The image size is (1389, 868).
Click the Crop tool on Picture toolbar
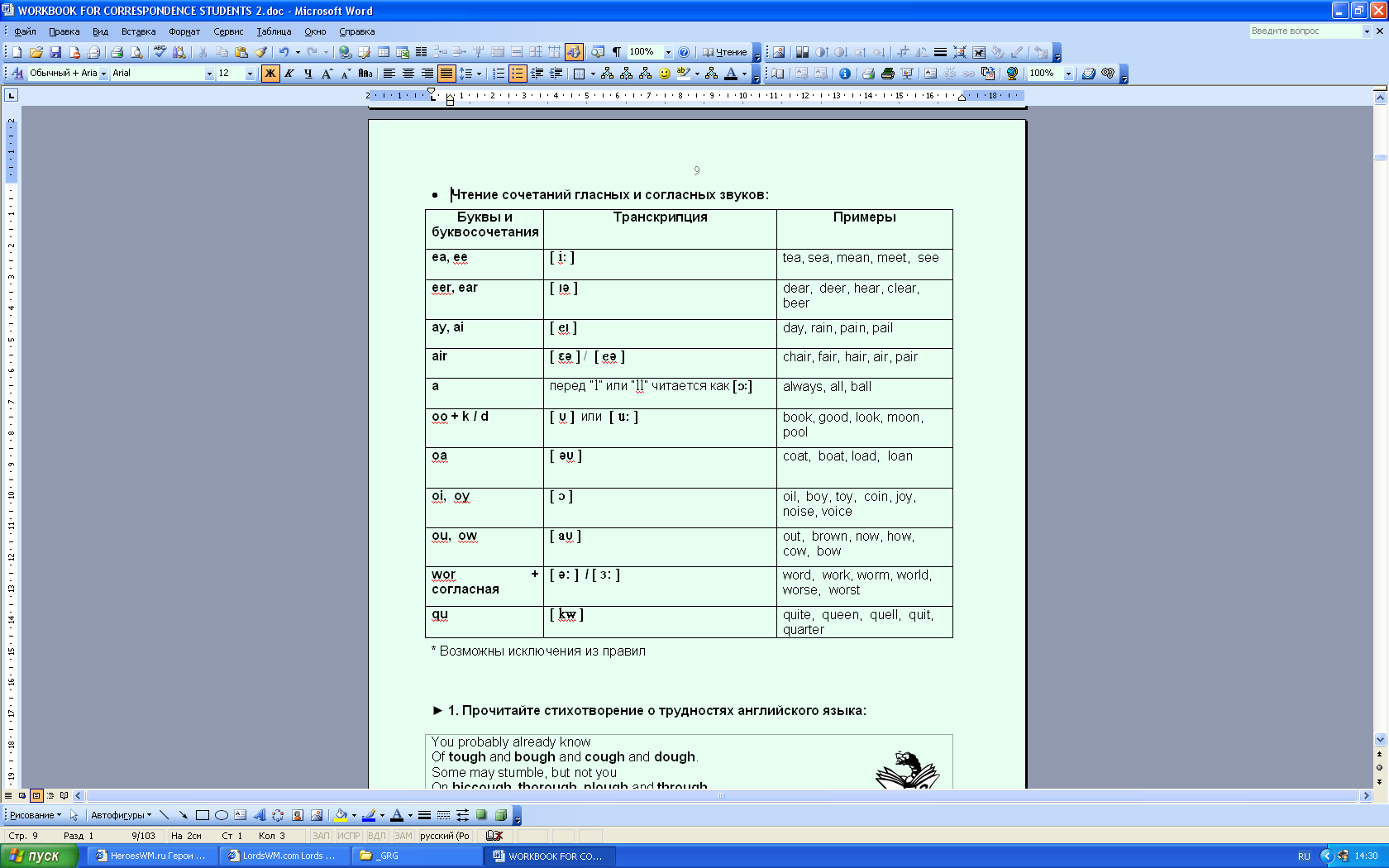click(902, 52)
